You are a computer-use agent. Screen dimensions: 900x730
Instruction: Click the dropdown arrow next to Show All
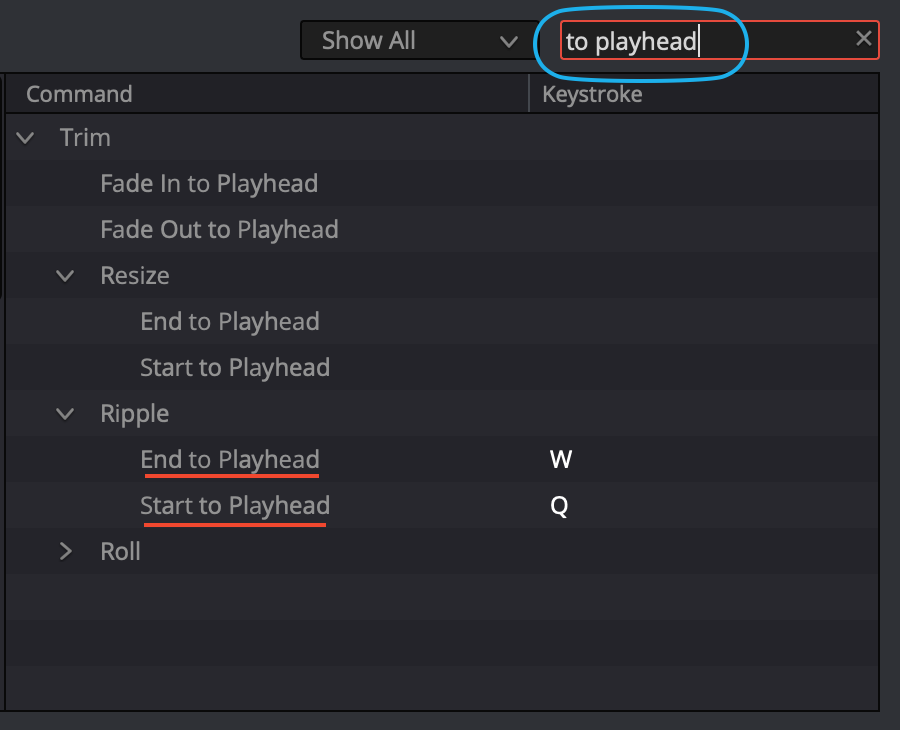pos(509,41)
